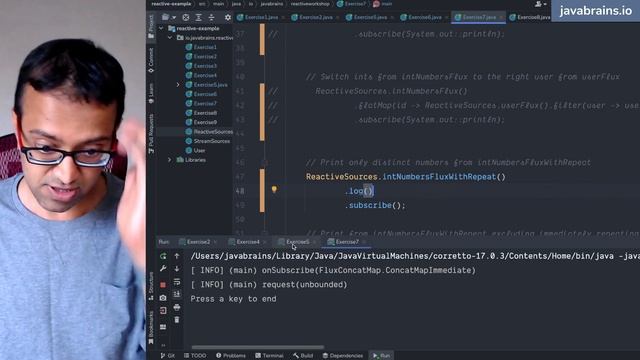Click the lightbulb intention icon

274,189
